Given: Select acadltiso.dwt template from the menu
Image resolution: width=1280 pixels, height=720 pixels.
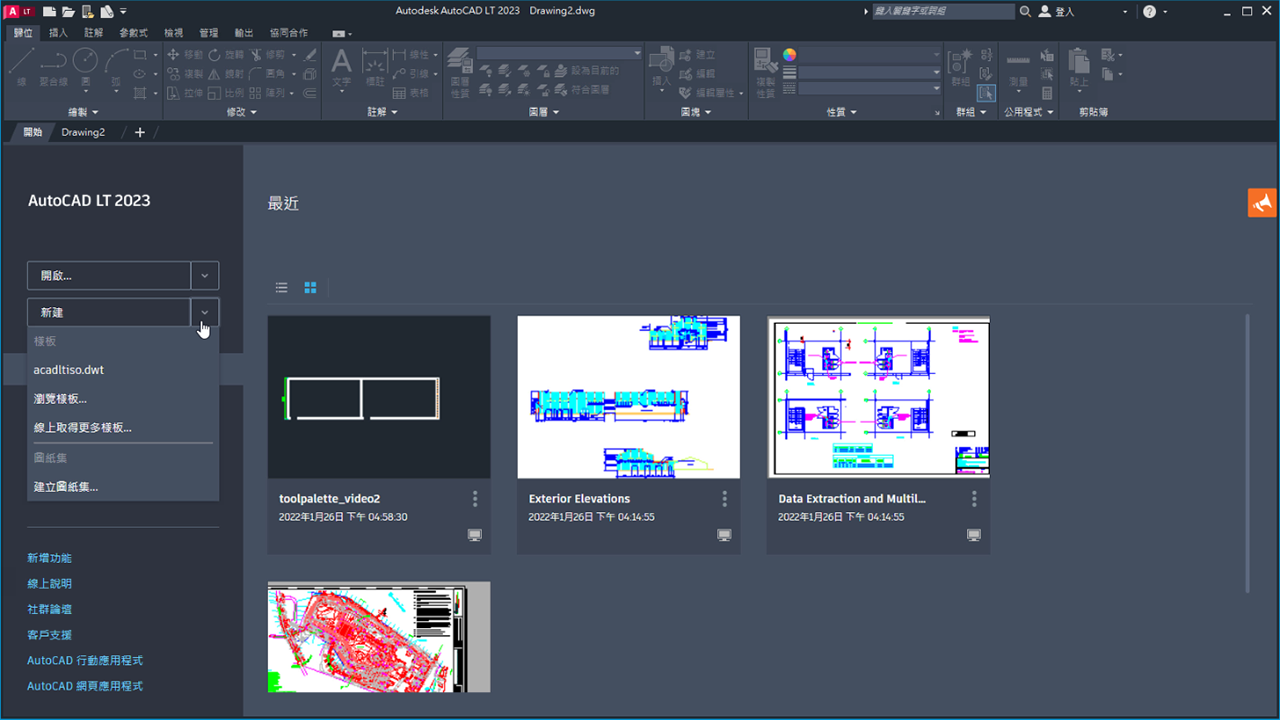Looking at the screenshot, I should coord(123,370).
